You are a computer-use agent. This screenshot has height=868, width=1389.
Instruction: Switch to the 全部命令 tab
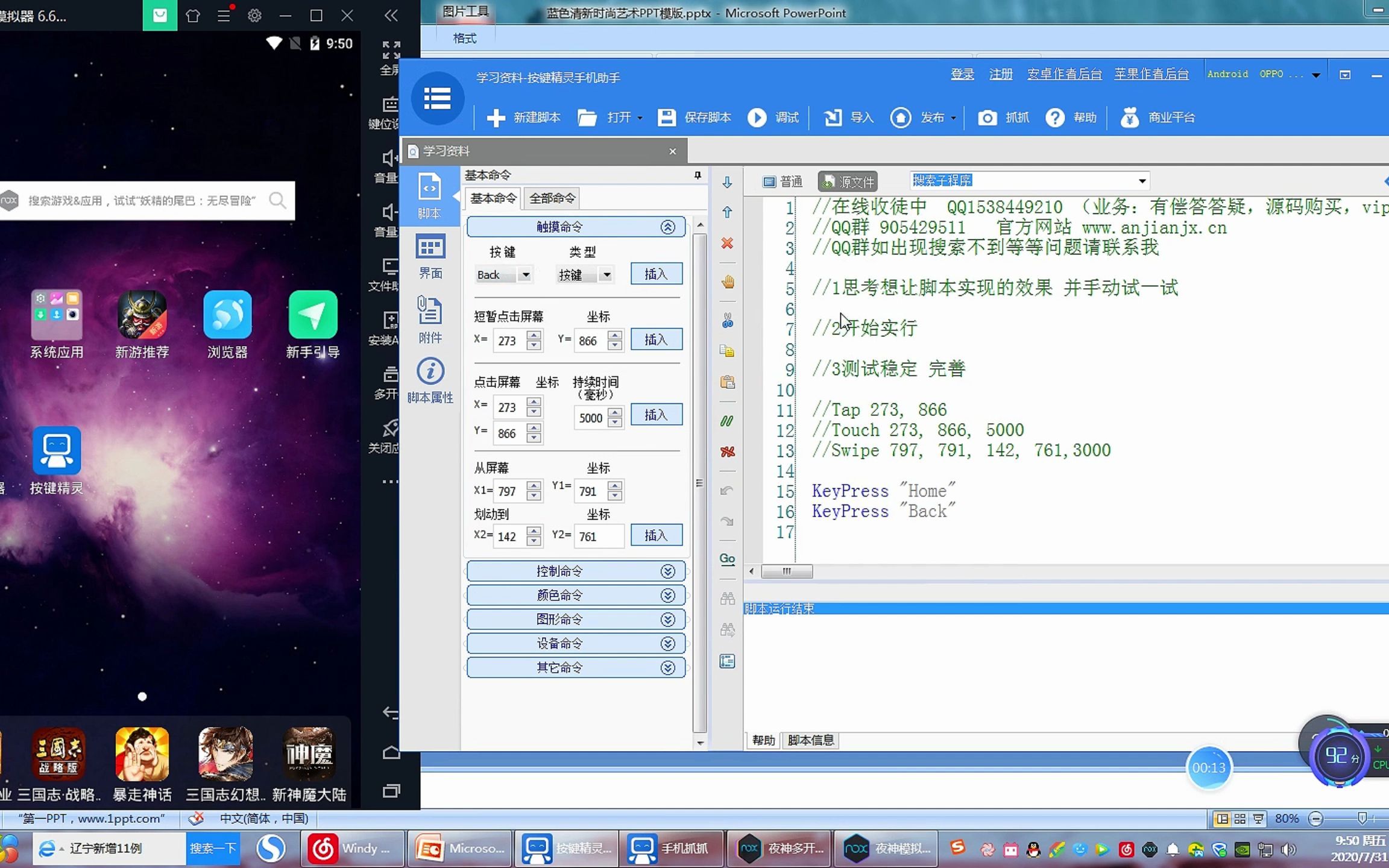coord(552,198)
